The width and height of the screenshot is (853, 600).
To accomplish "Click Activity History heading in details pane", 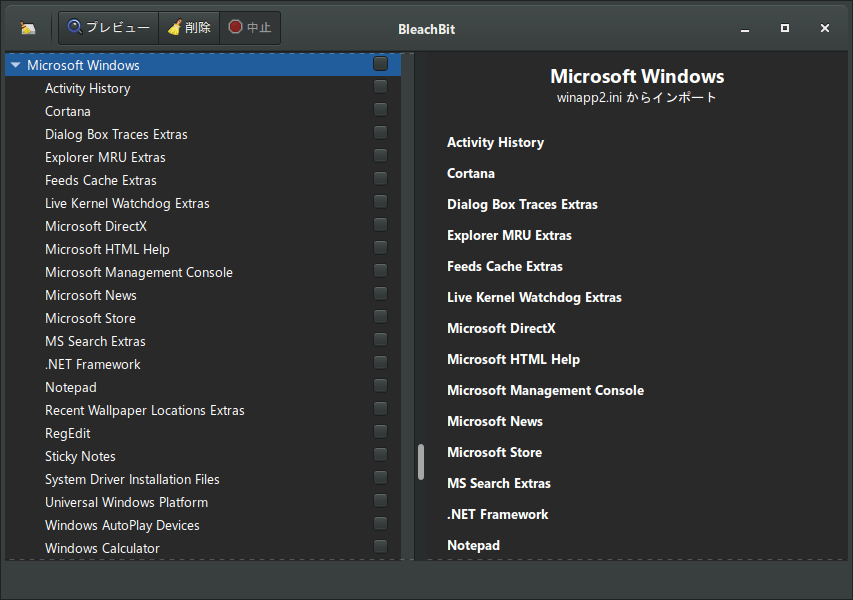I will [495, 143].
